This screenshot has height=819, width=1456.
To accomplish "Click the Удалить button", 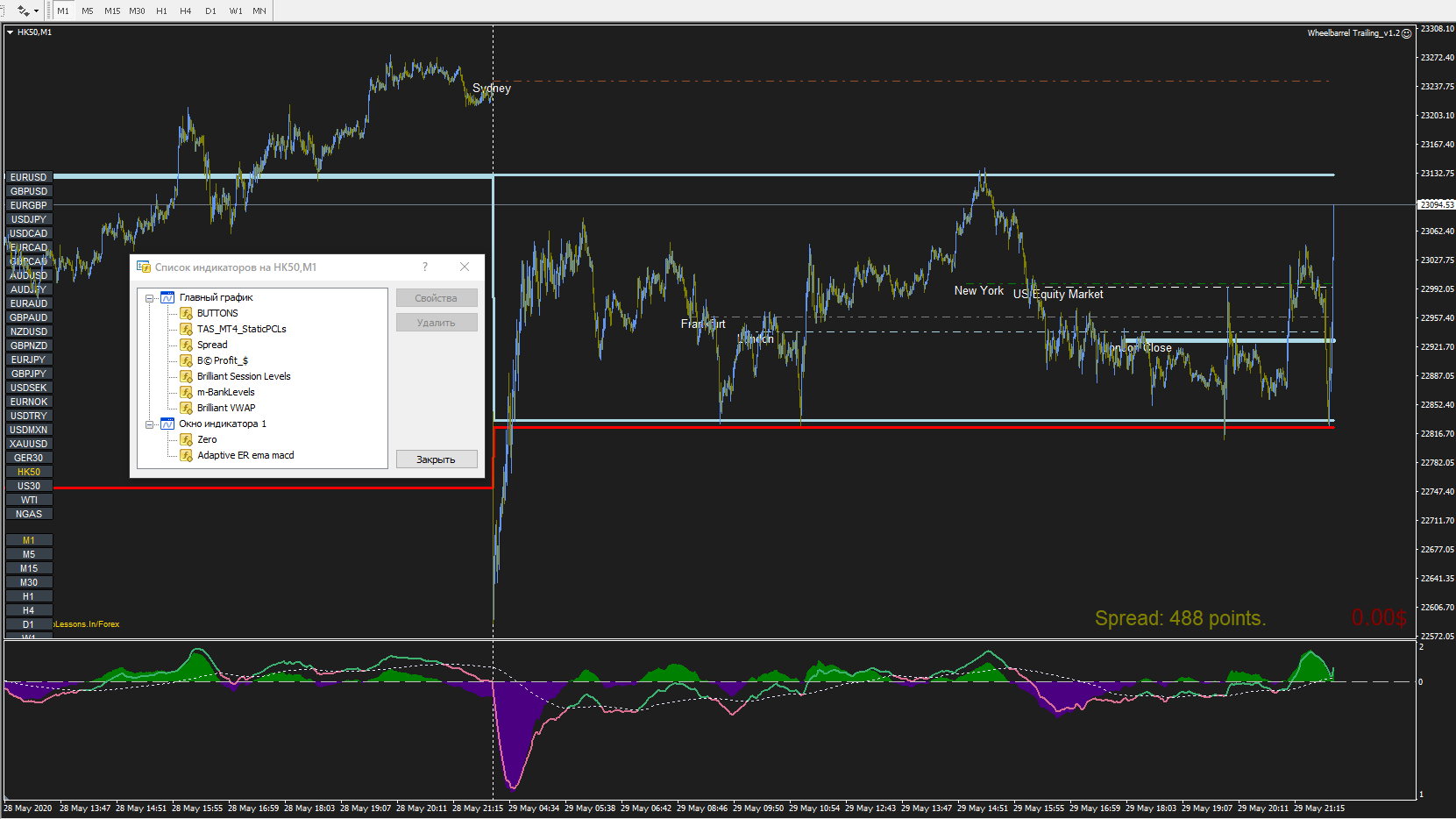I will coord(437,323).
